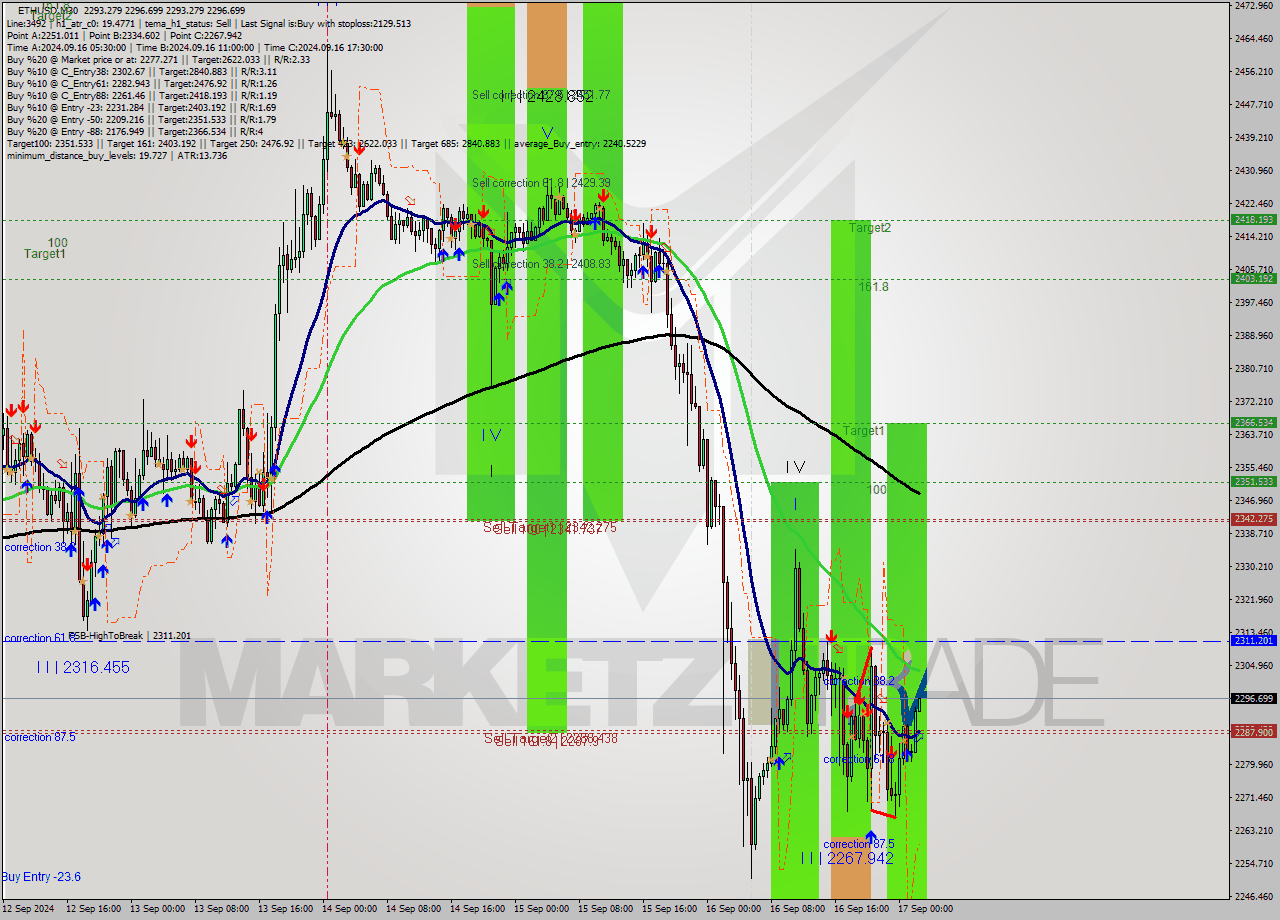The image size is (1280, 920).
Task: Click the current price tag 2296.699
Action: [x=1253, y=698]
